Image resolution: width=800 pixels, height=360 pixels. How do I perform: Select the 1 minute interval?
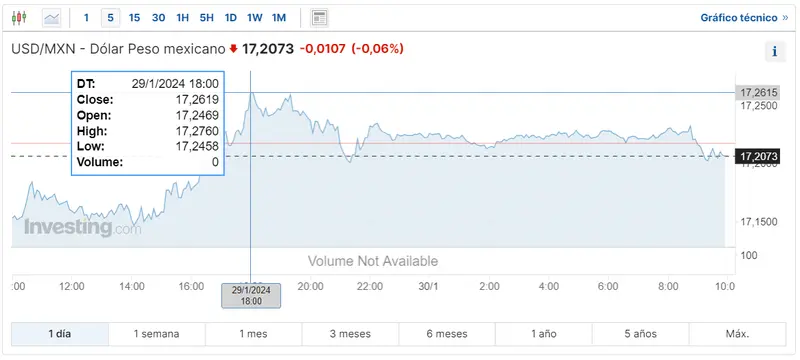pos(86,18)
